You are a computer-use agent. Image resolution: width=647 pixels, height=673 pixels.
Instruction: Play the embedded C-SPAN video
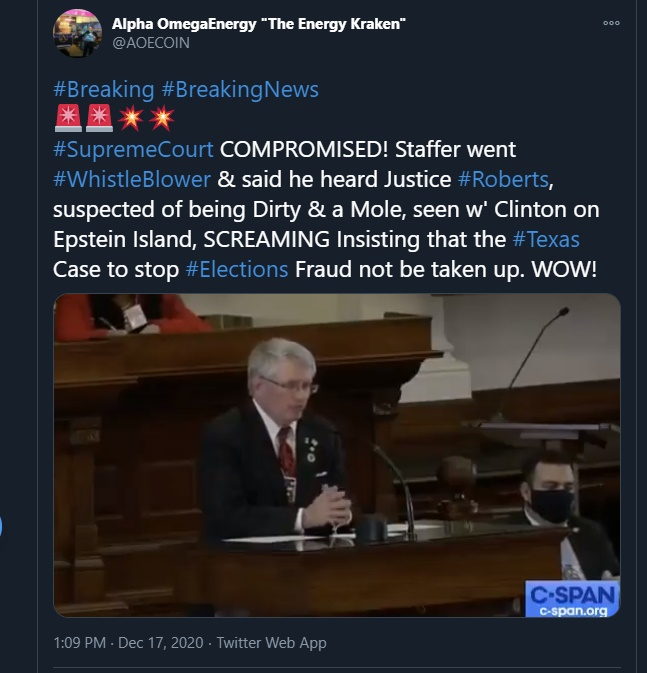[337, 455]
